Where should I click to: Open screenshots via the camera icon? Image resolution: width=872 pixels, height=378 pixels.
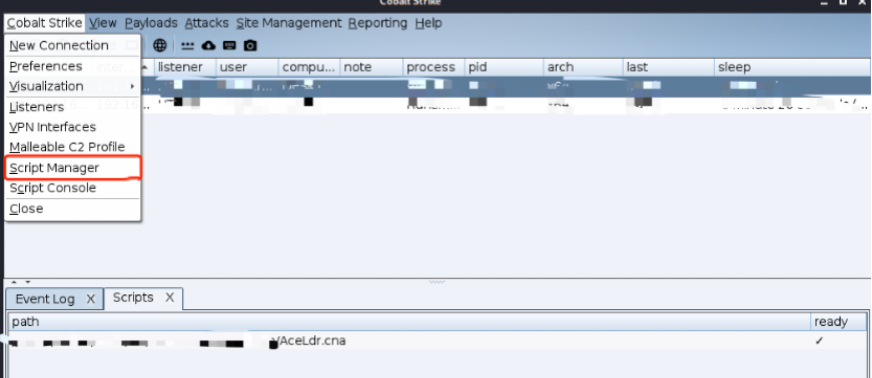pyautogui.click(x=251, y=46)
